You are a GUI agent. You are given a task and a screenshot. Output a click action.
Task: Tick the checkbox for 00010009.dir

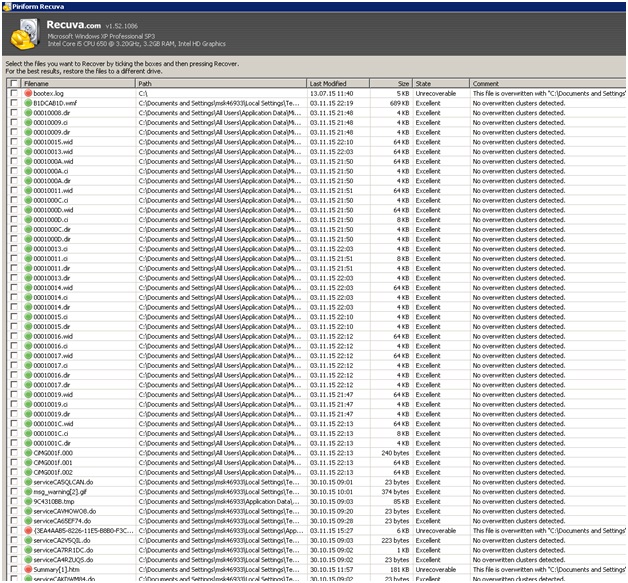click(14, 132)
